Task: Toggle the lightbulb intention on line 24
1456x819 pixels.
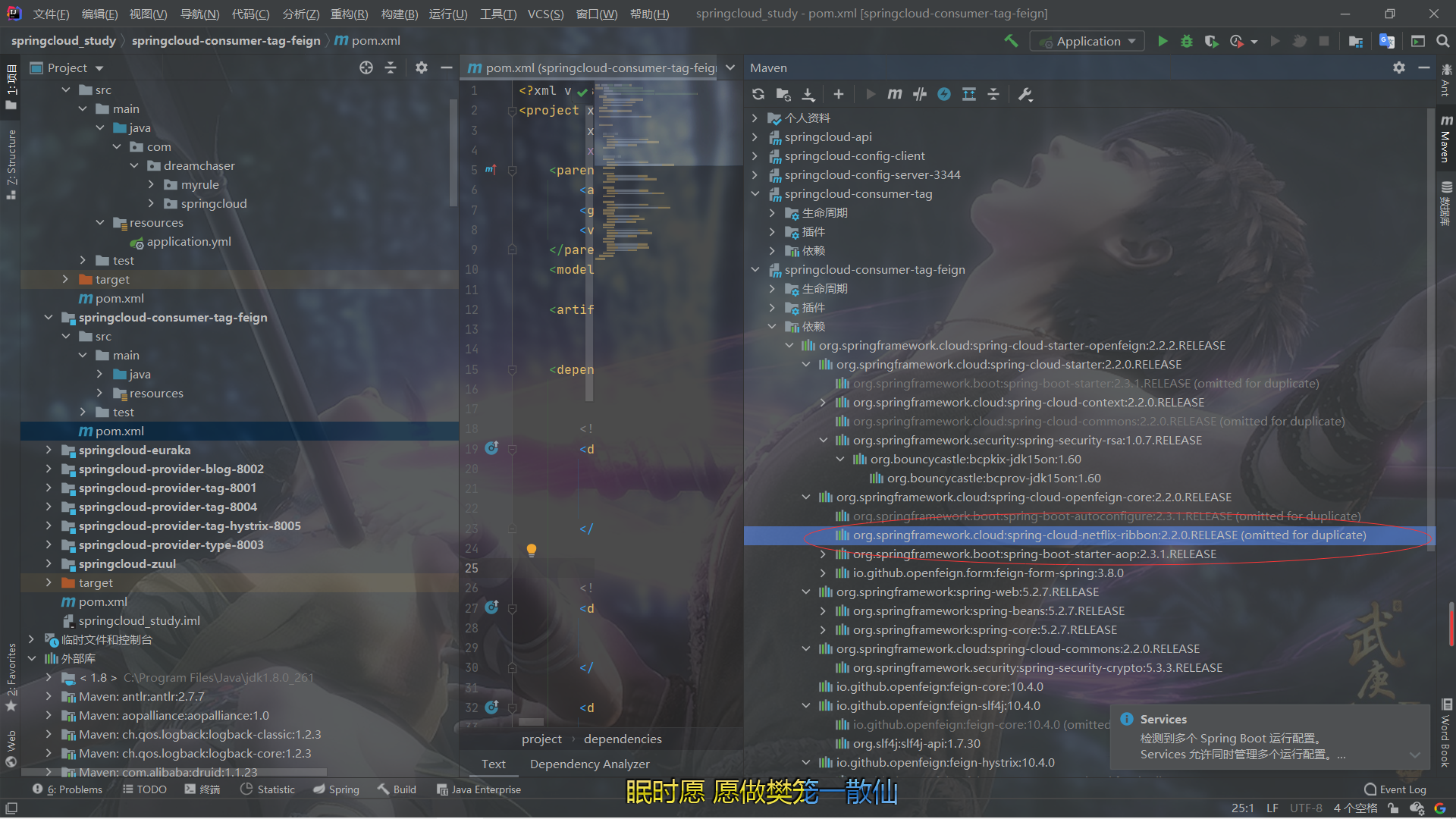Action: pos(532,549)
